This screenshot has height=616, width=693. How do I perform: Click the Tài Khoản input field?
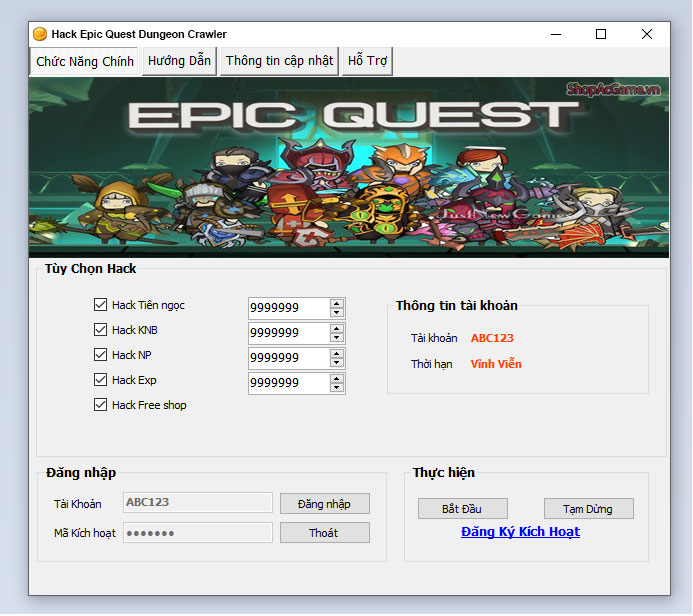point(198,502)
